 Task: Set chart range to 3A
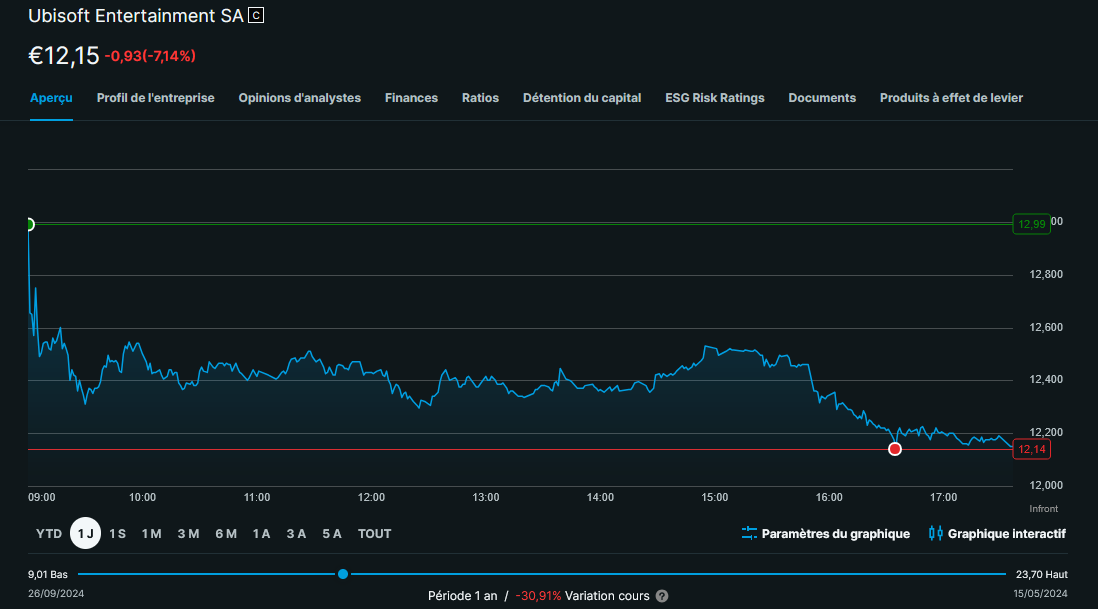[296, 533]
